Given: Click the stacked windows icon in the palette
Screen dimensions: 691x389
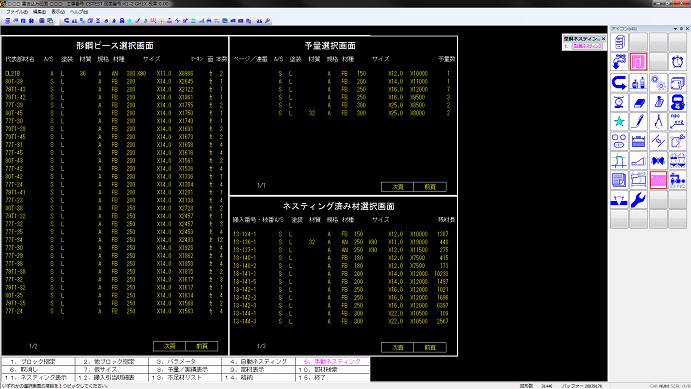Looking at the screenshot, I should (x=677, y=82).
